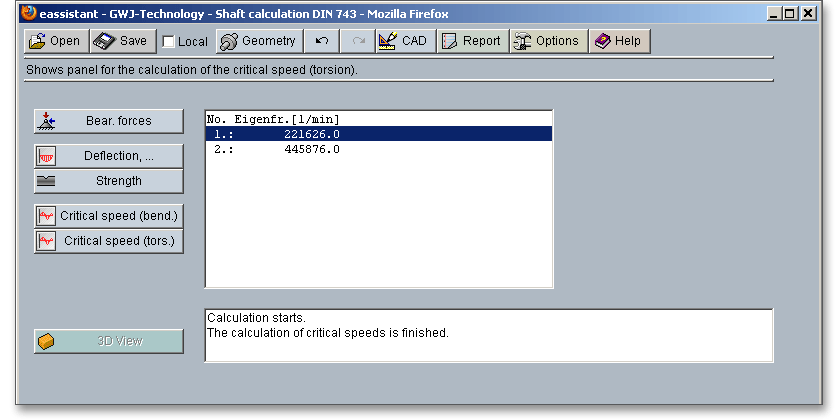This screenshot has width=838, height=420.
Task: Click the Firefox icon in title bar
Action: tap(28, 13)
